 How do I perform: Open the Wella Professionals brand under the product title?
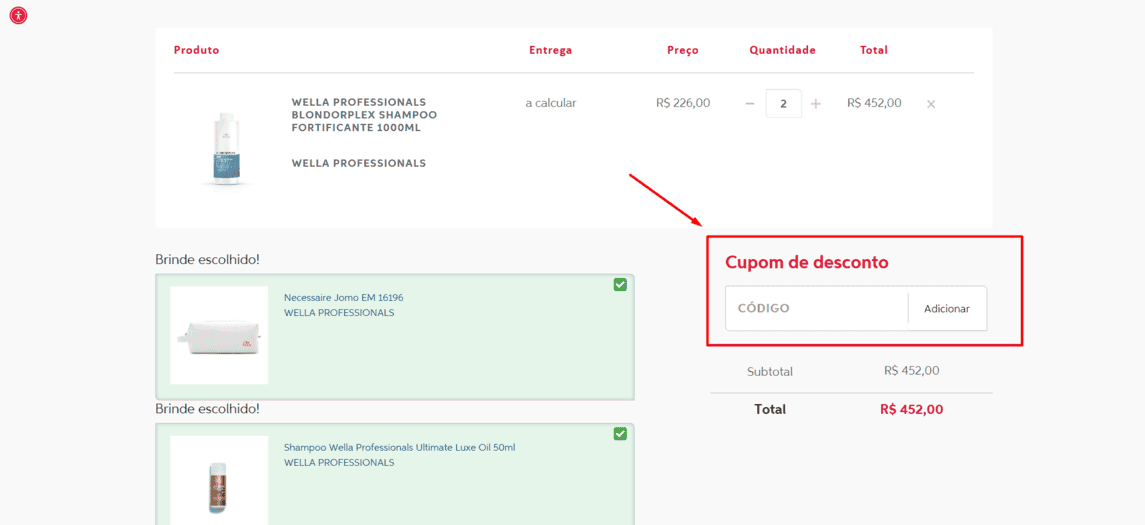pos(359,163)
